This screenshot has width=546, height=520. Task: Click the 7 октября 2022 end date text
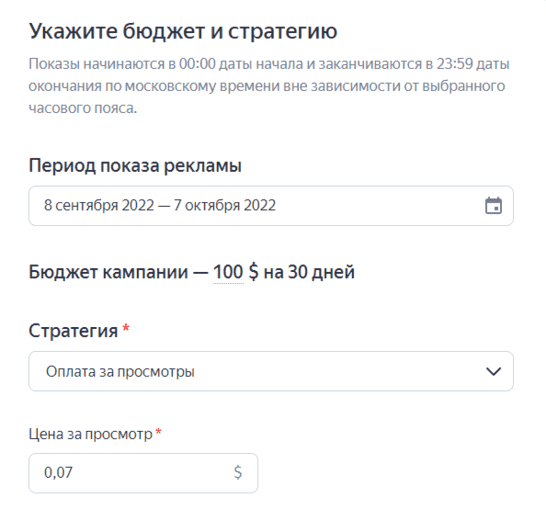pyautogui.click(x=225, y=205)
